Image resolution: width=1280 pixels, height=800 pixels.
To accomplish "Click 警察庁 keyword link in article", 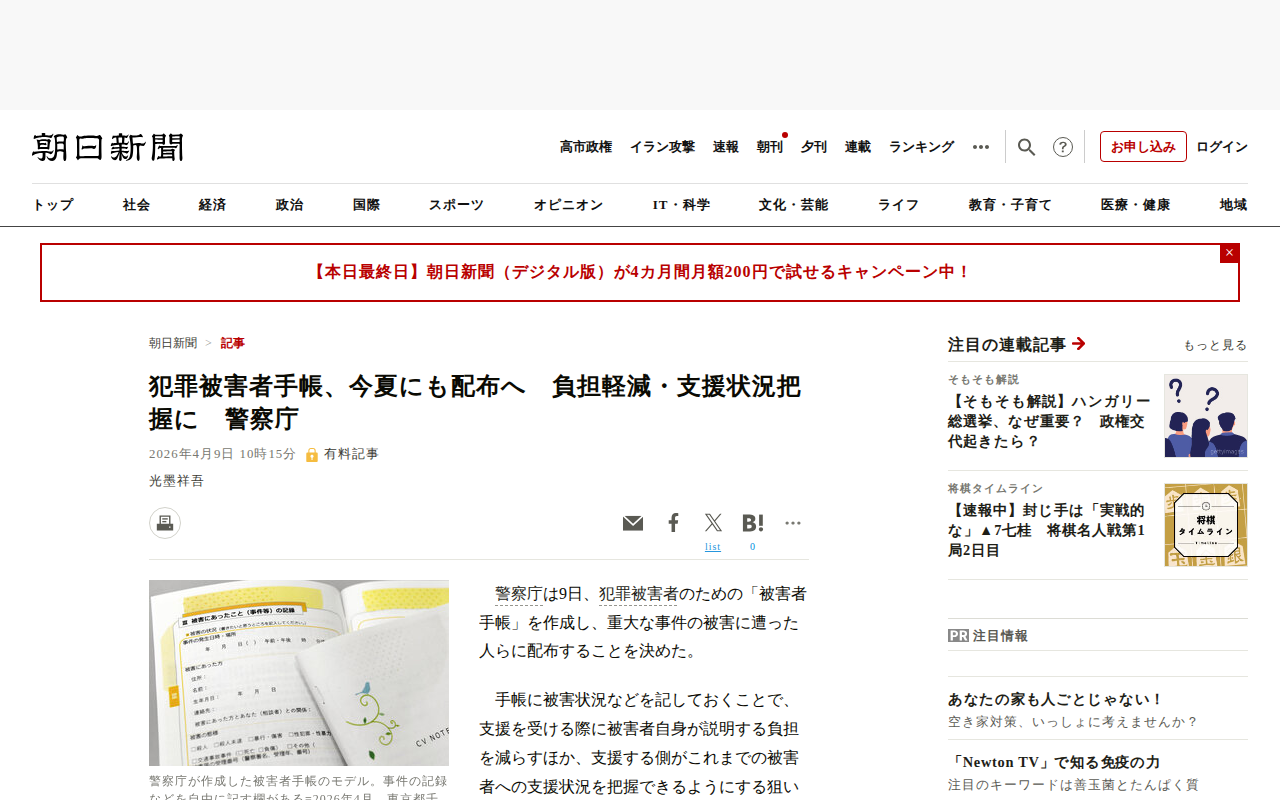I will point(519,594).
